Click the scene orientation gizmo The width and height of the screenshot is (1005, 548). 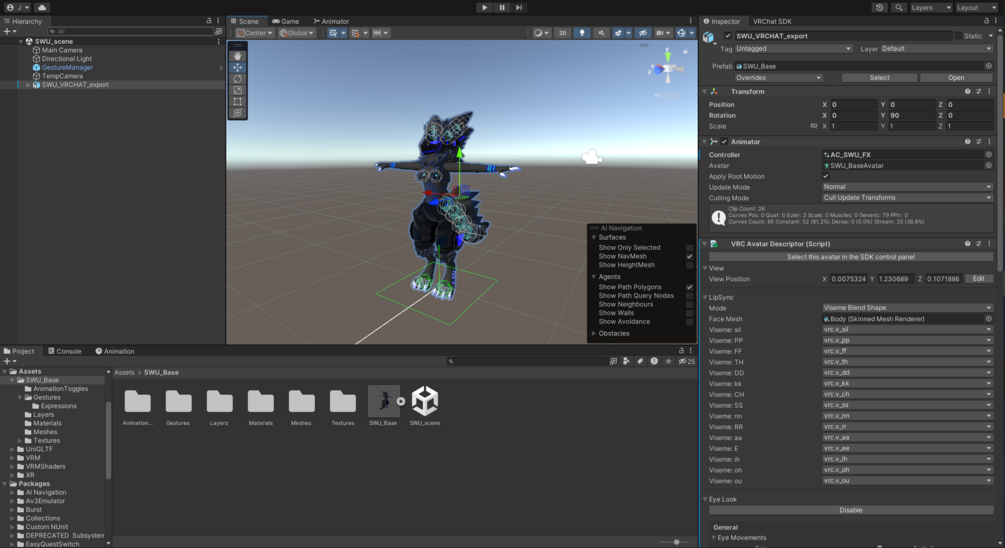(x=667, y=67)
